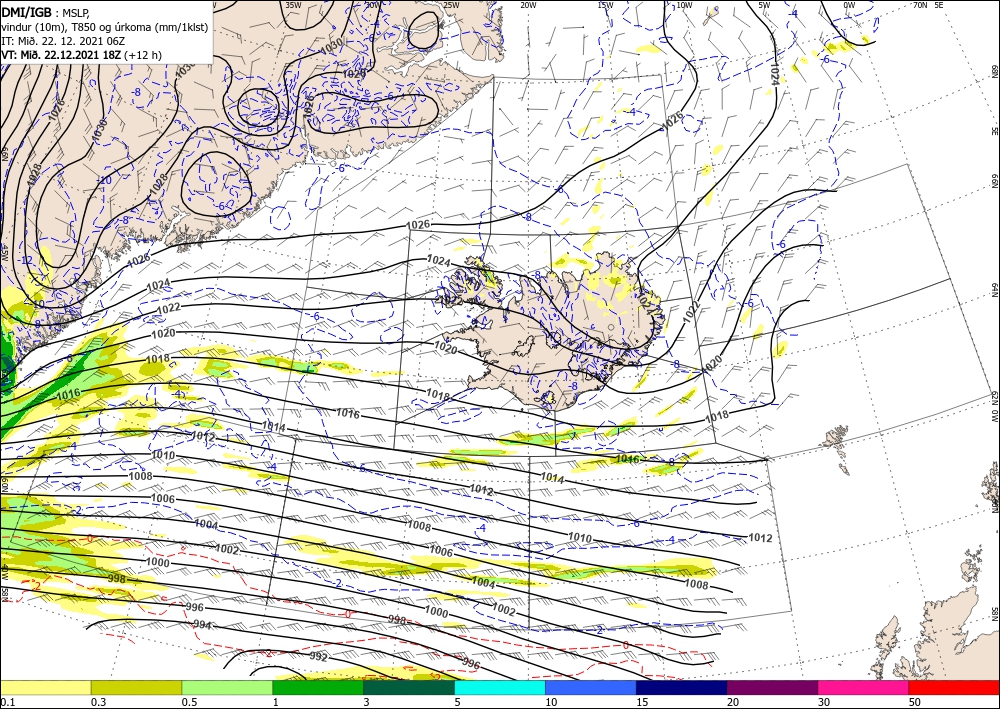Click the '0.1' legend scale value
The height and width of the screenshot is (709, 1000).
(x=8, y=702)
